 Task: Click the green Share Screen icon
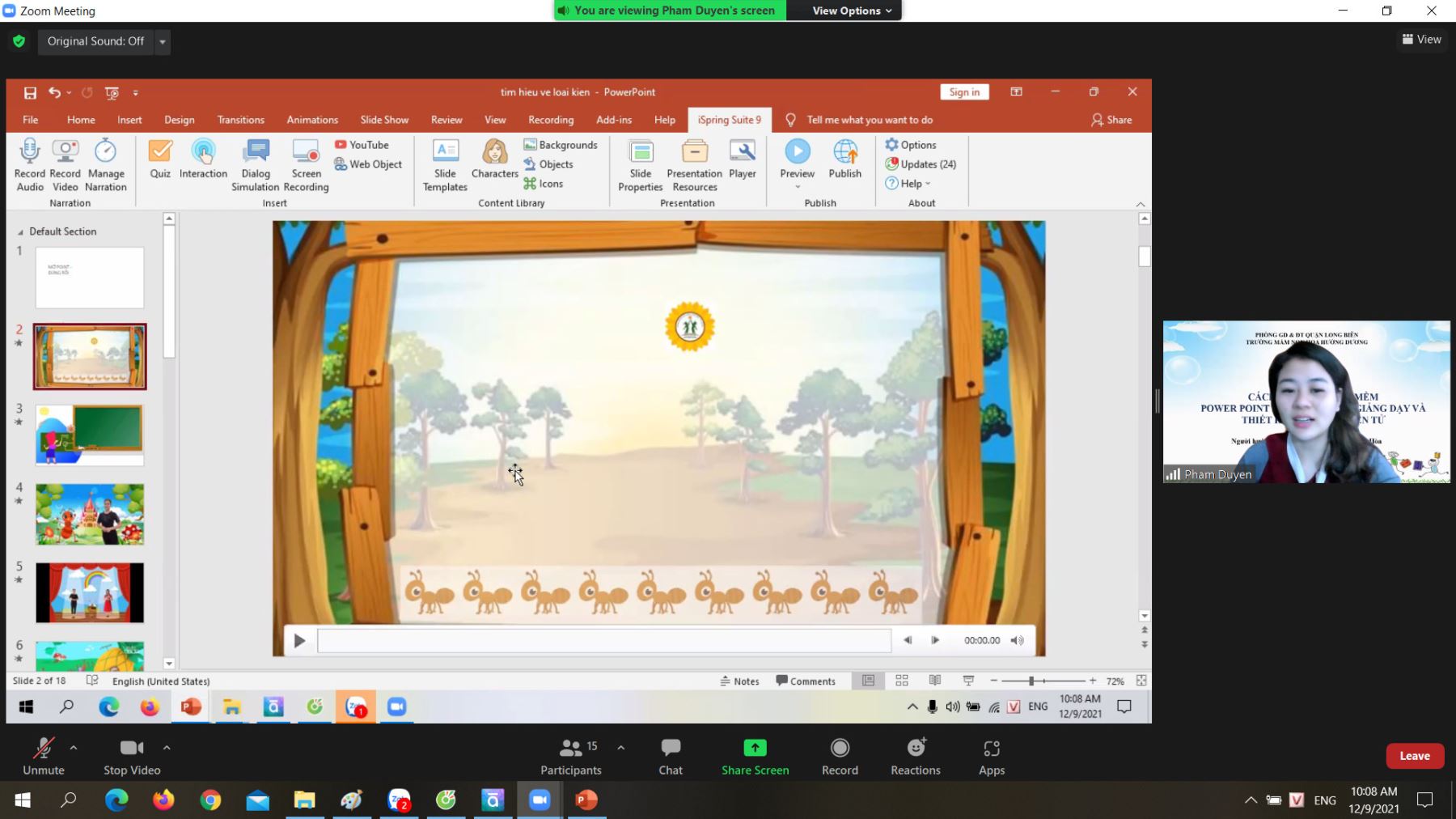coord(755,748)
